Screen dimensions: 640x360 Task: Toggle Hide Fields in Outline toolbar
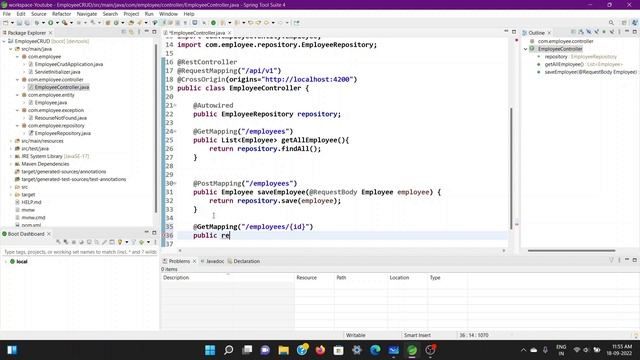point(589,32)
